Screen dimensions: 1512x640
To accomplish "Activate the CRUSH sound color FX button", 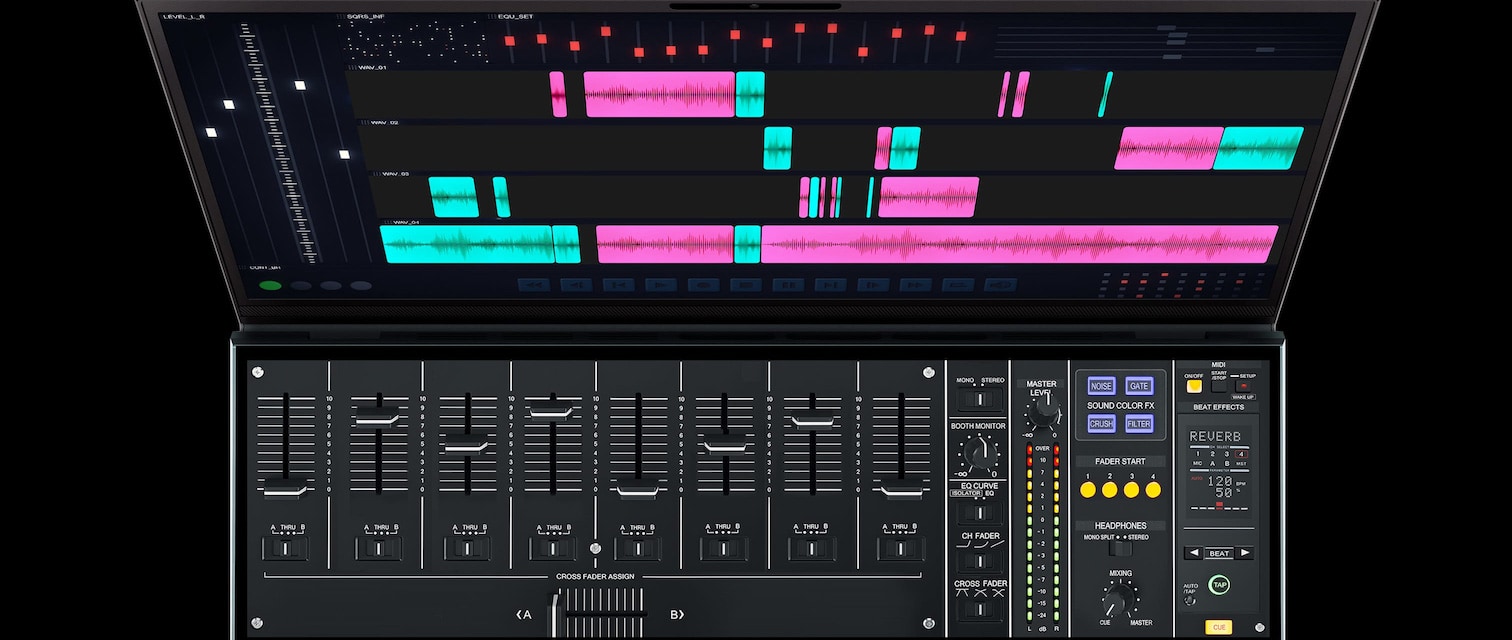I will pyautogui.click(x=1101, y=424).
